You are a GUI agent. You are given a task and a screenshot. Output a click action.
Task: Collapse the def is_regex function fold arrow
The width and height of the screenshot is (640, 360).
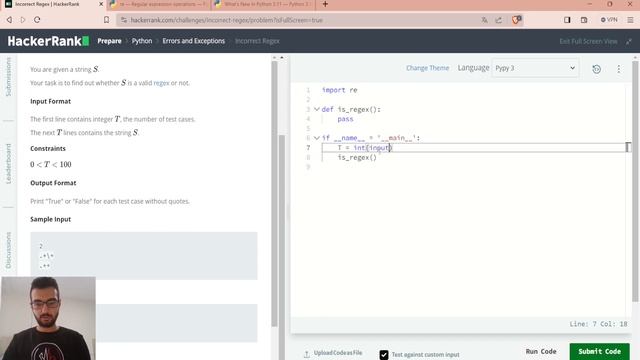coord(317,109)
